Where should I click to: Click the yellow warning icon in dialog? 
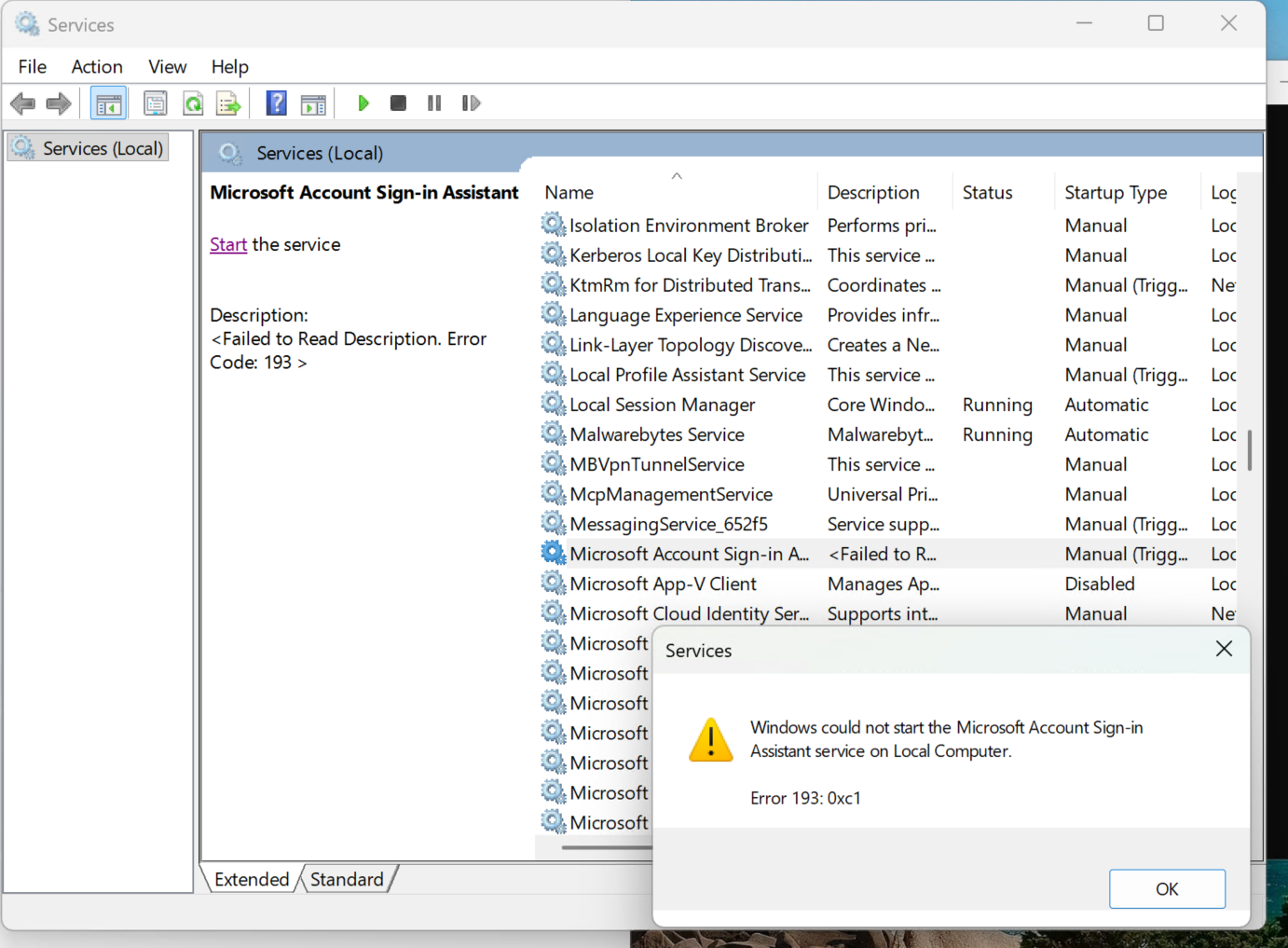coord(711,740)
